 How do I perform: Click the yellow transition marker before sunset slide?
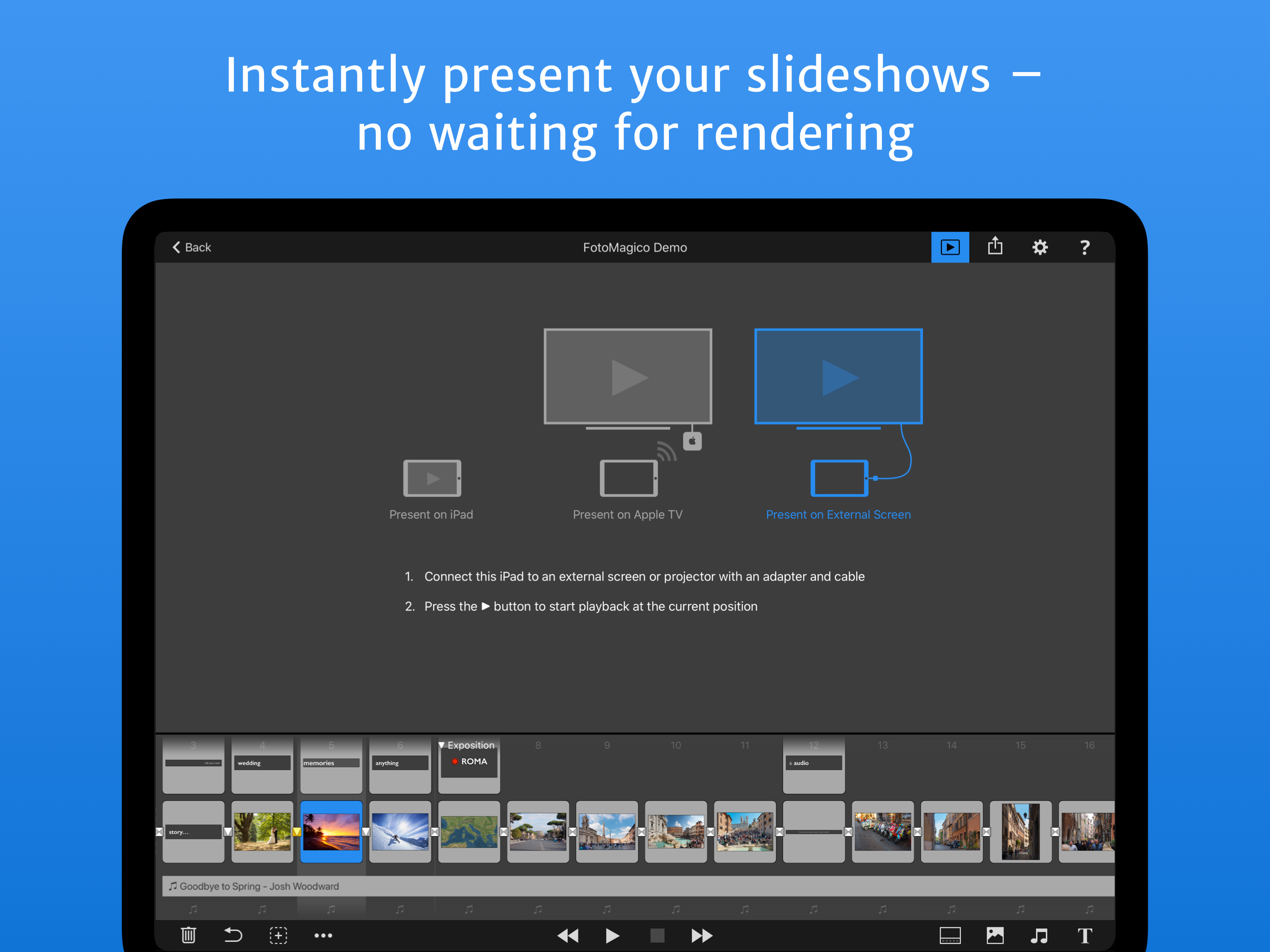(x=297, y=832)
